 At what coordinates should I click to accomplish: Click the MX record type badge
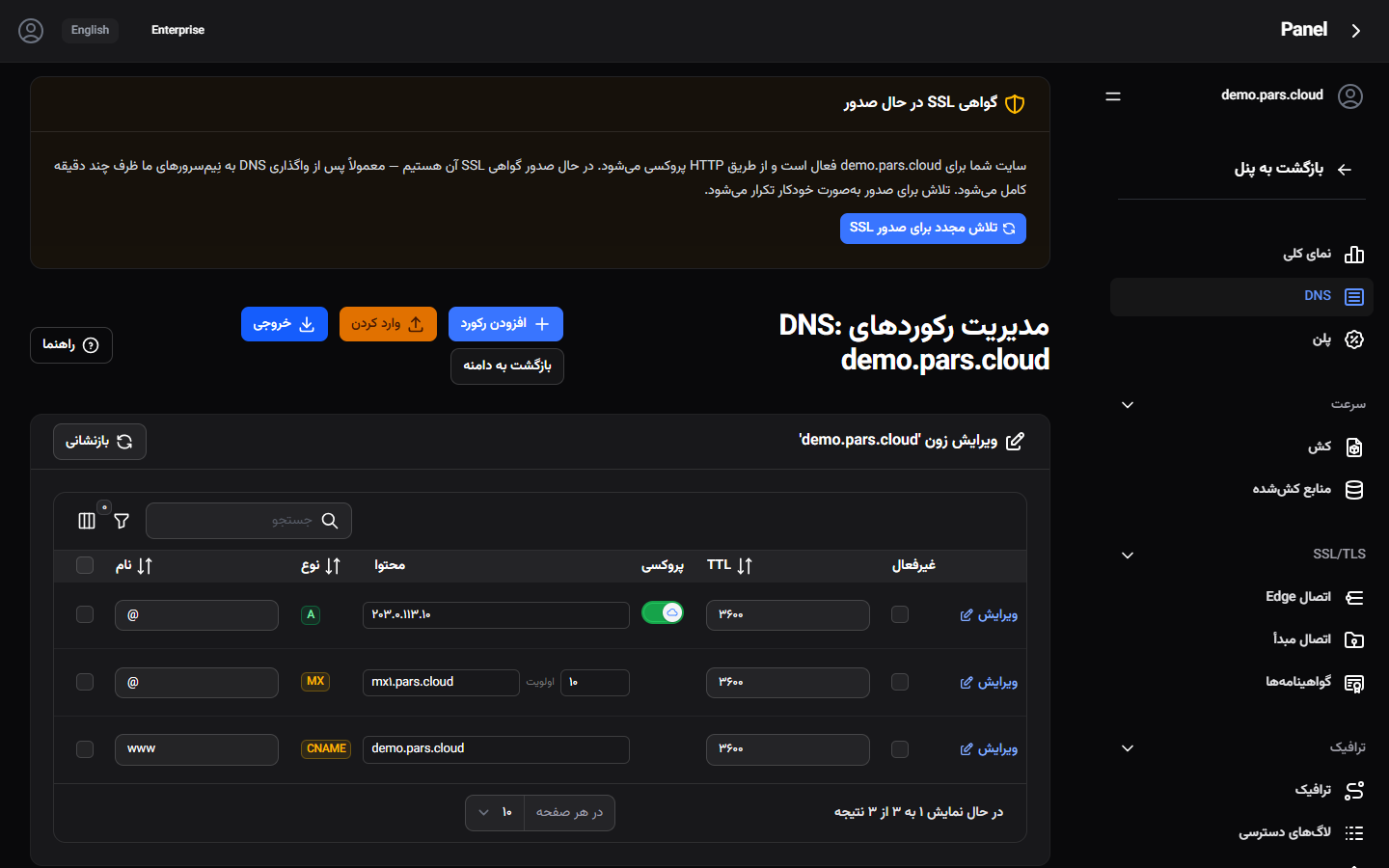click(x=315, y=682)
